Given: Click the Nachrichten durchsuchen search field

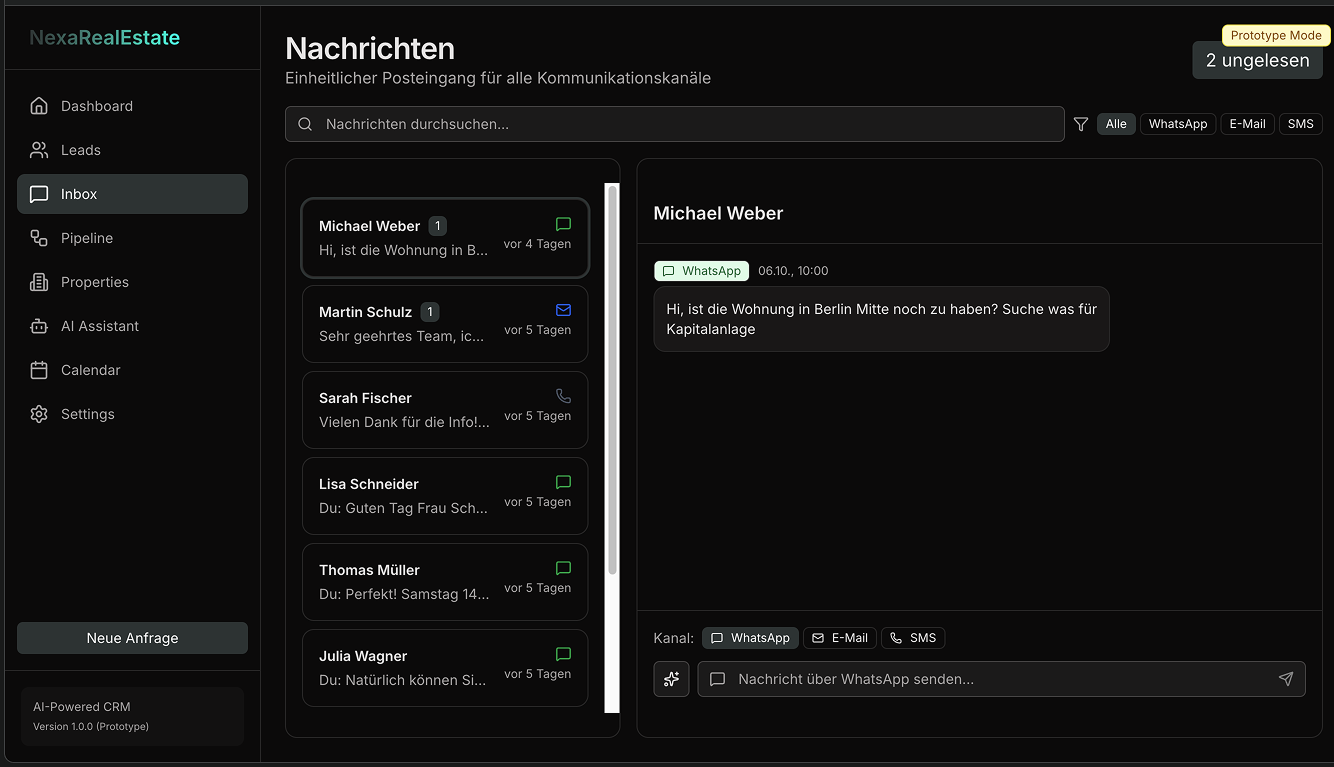Looking at the screenshot, I should click(675, 124).
